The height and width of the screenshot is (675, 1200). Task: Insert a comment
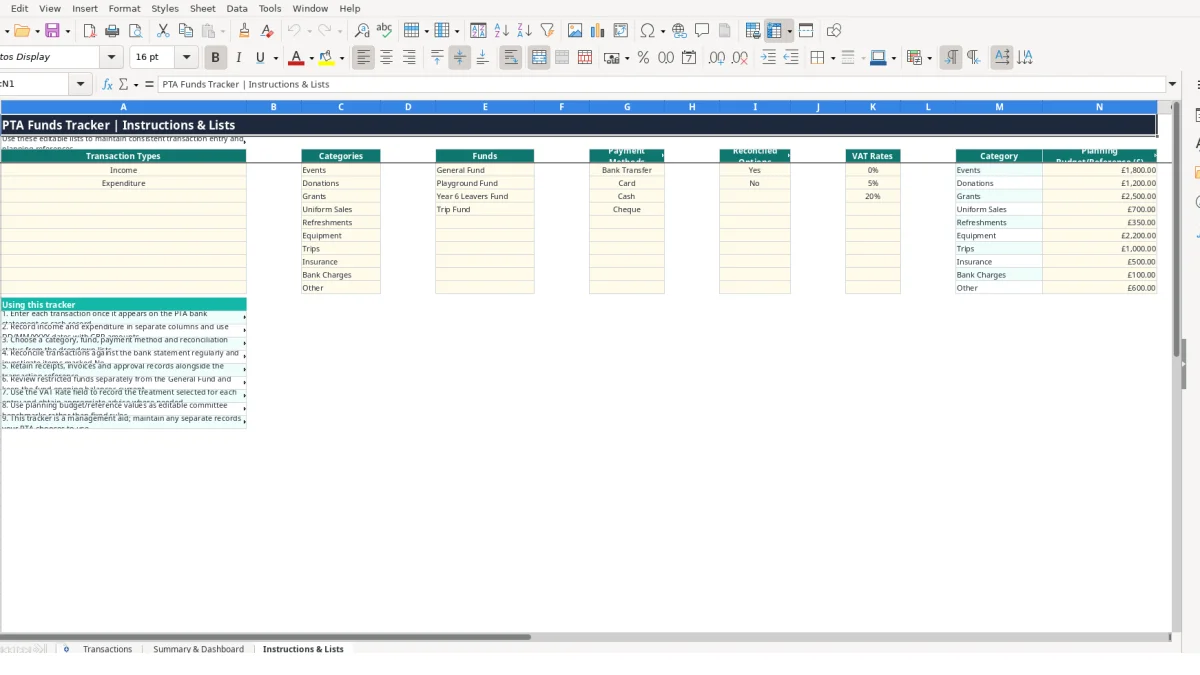(x=702, y=31)
